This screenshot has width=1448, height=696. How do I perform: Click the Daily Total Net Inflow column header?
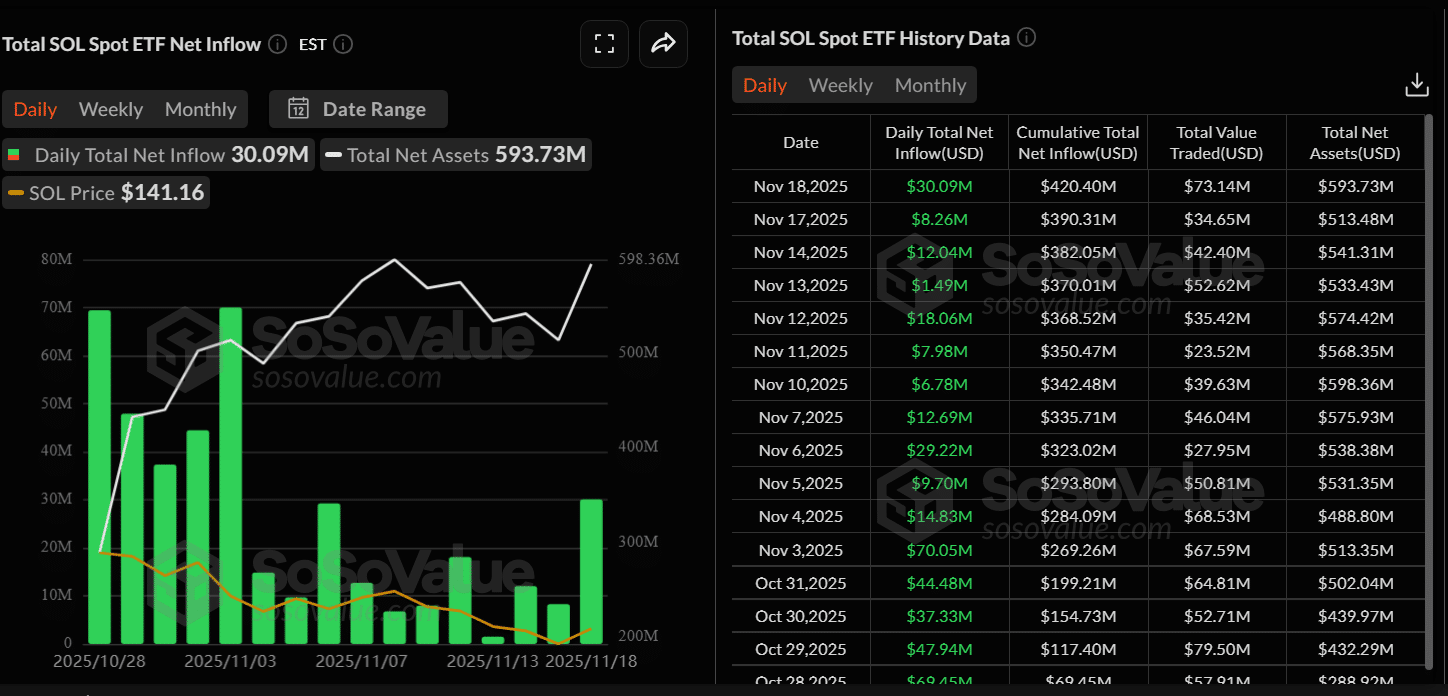[939, 143]
